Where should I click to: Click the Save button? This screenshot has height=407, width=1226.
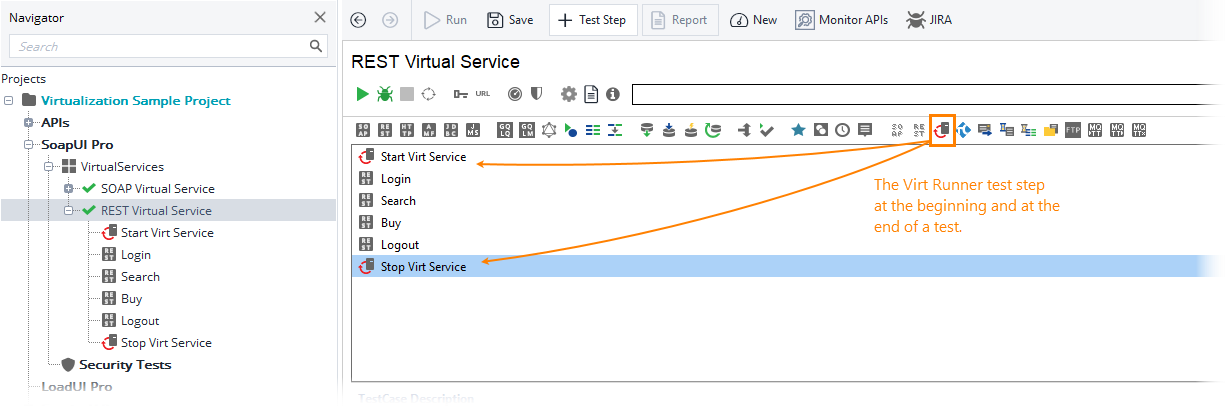pyautogui.click(x=510, y=20)
